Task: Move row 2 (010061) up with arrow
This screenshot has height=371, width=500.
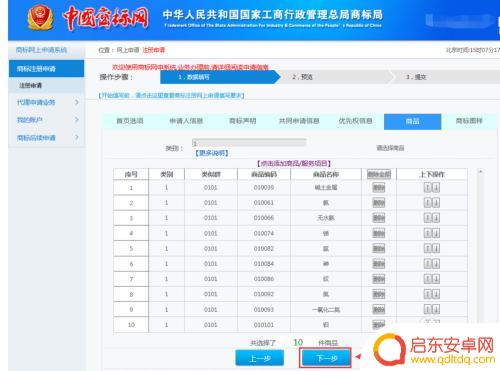Action: click(x=428, y=203)
